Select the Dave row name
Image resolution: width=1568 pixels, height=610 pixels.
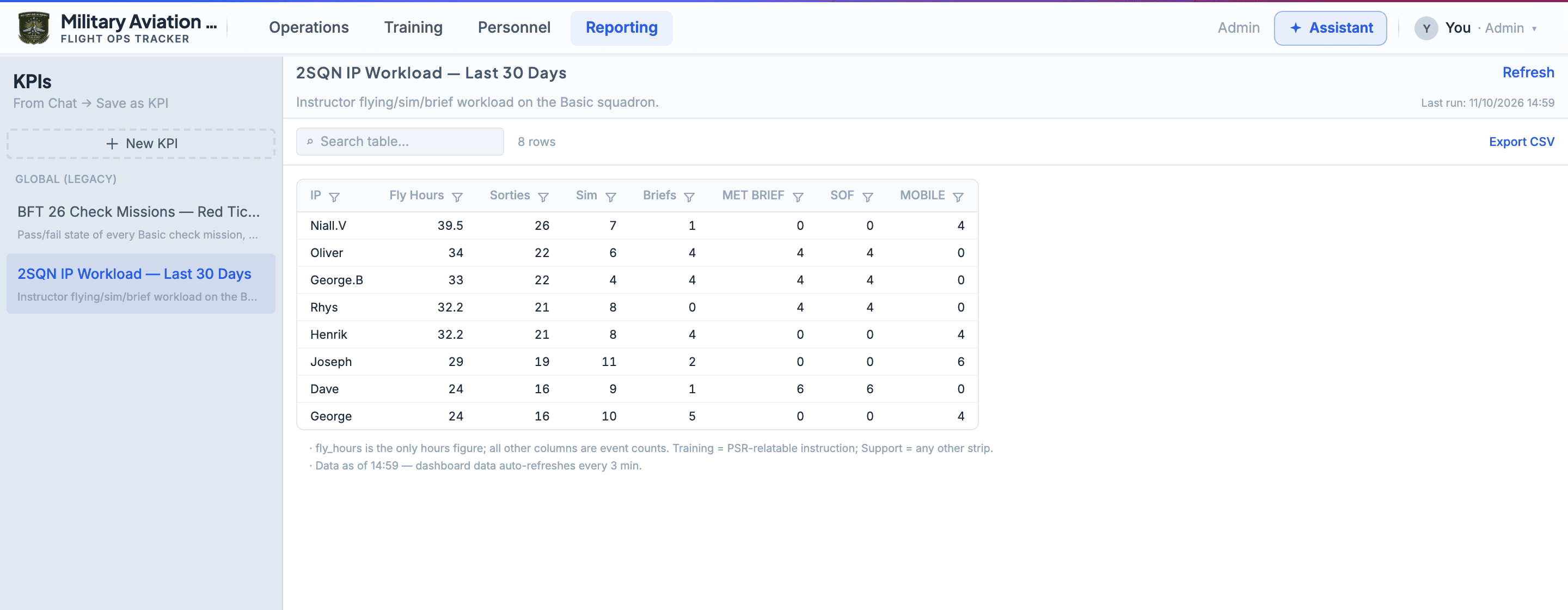(324, 389)
